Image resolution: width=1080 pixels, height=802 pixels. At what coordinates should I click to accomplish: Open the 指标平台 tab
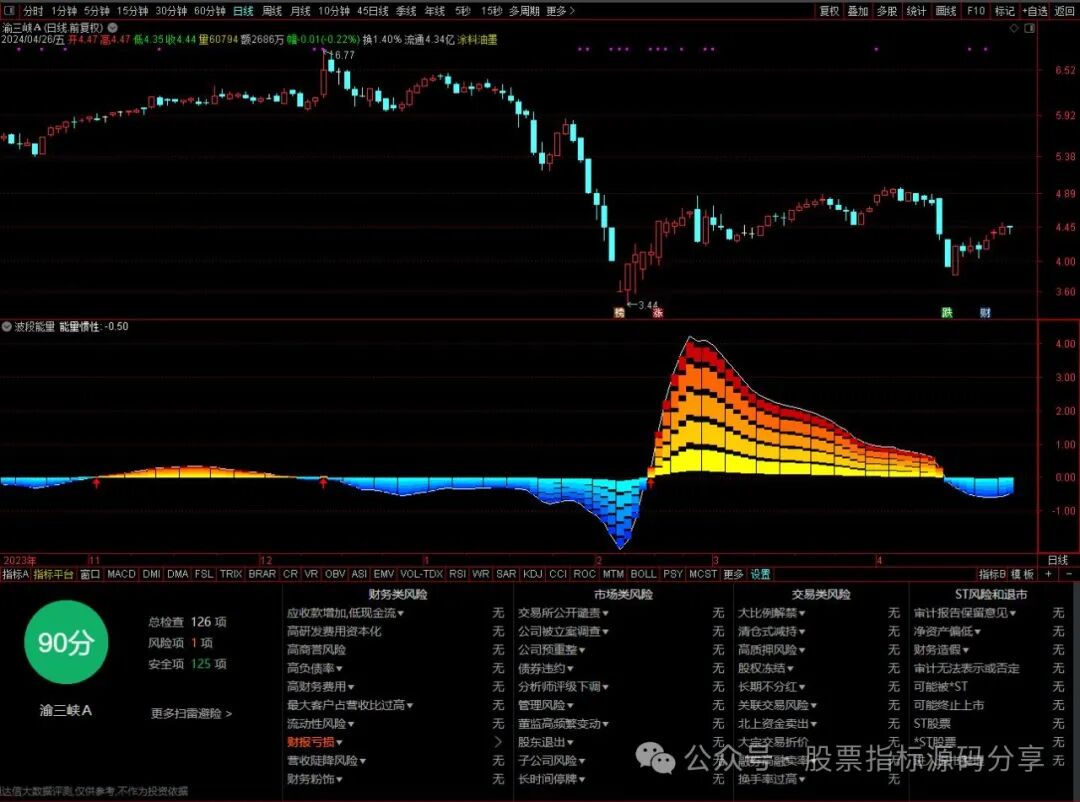(53, 574)
